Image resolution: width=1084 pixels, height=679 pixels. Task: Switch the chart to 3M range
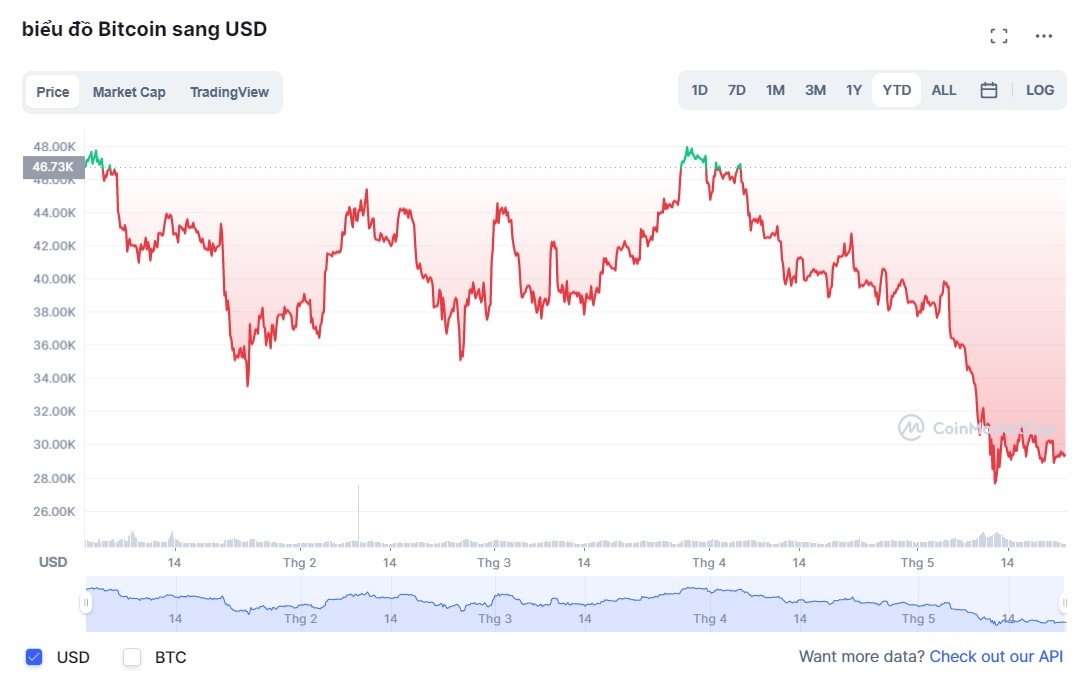click(815, 90)
